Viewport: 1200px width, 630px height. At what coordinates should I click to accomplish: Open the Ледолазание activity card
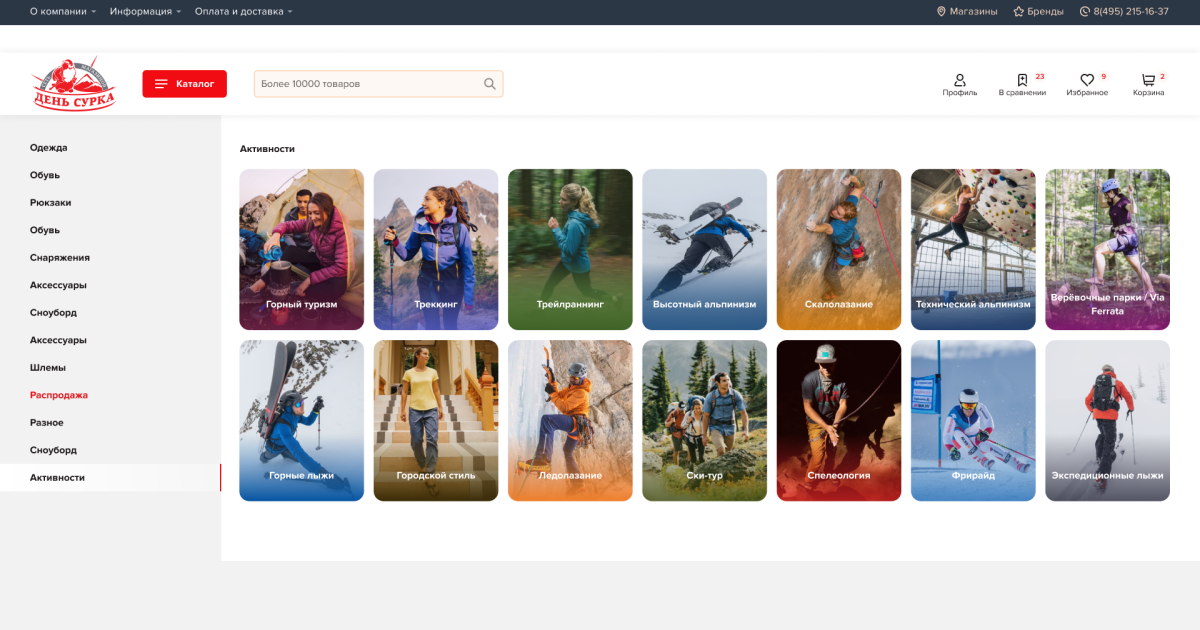(570, 420)
